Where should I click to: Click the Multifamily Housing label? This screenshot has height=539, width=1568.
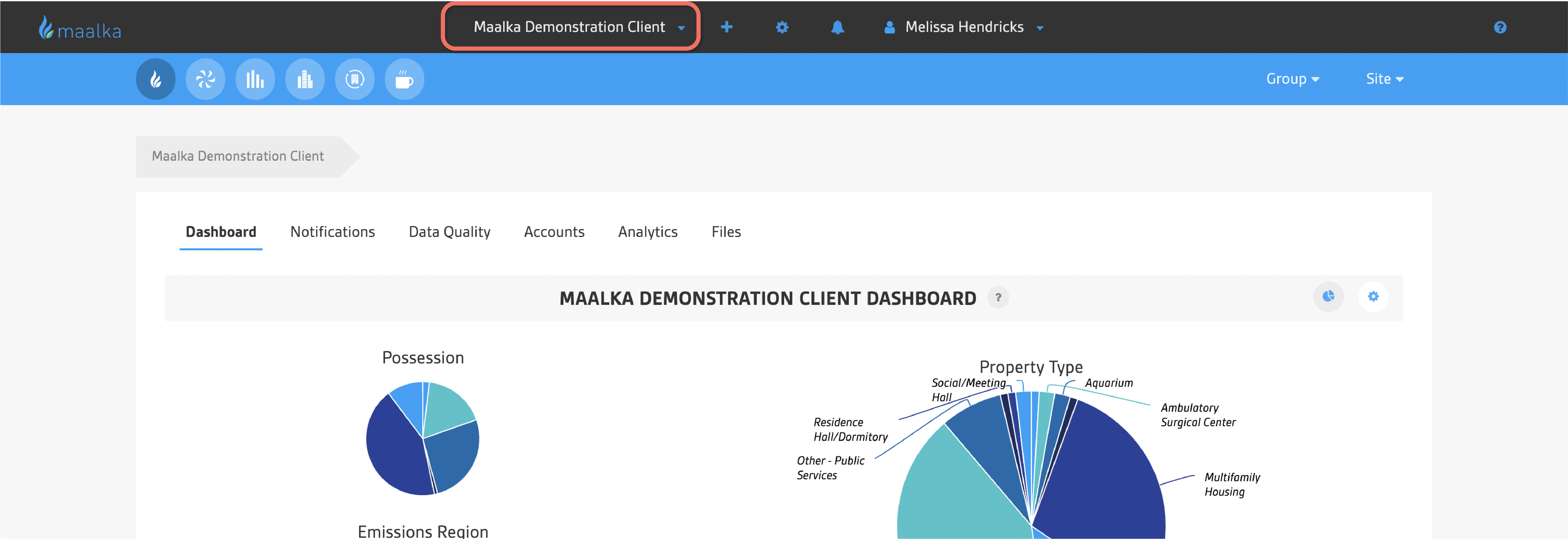pyautogui.click(x=1232, y=485)
